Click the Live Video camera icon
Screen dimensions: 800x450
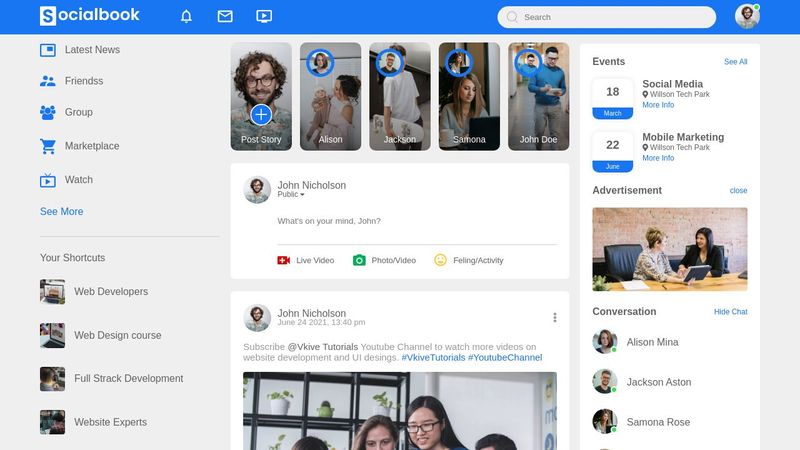(x=284, y=260)
